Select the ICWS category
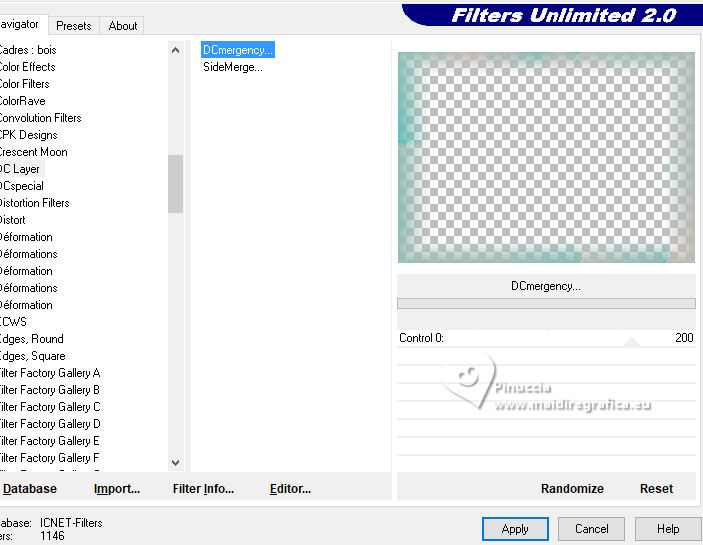 13,322
